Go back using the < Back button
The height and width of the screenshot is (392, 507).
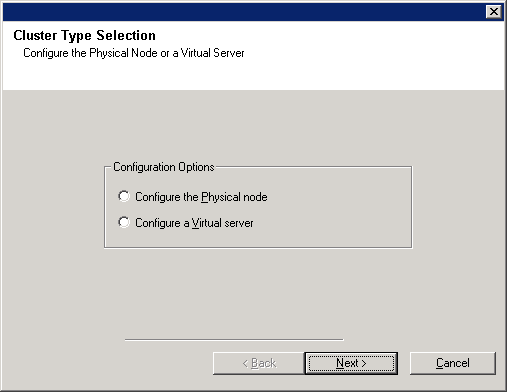click(259, 363)
